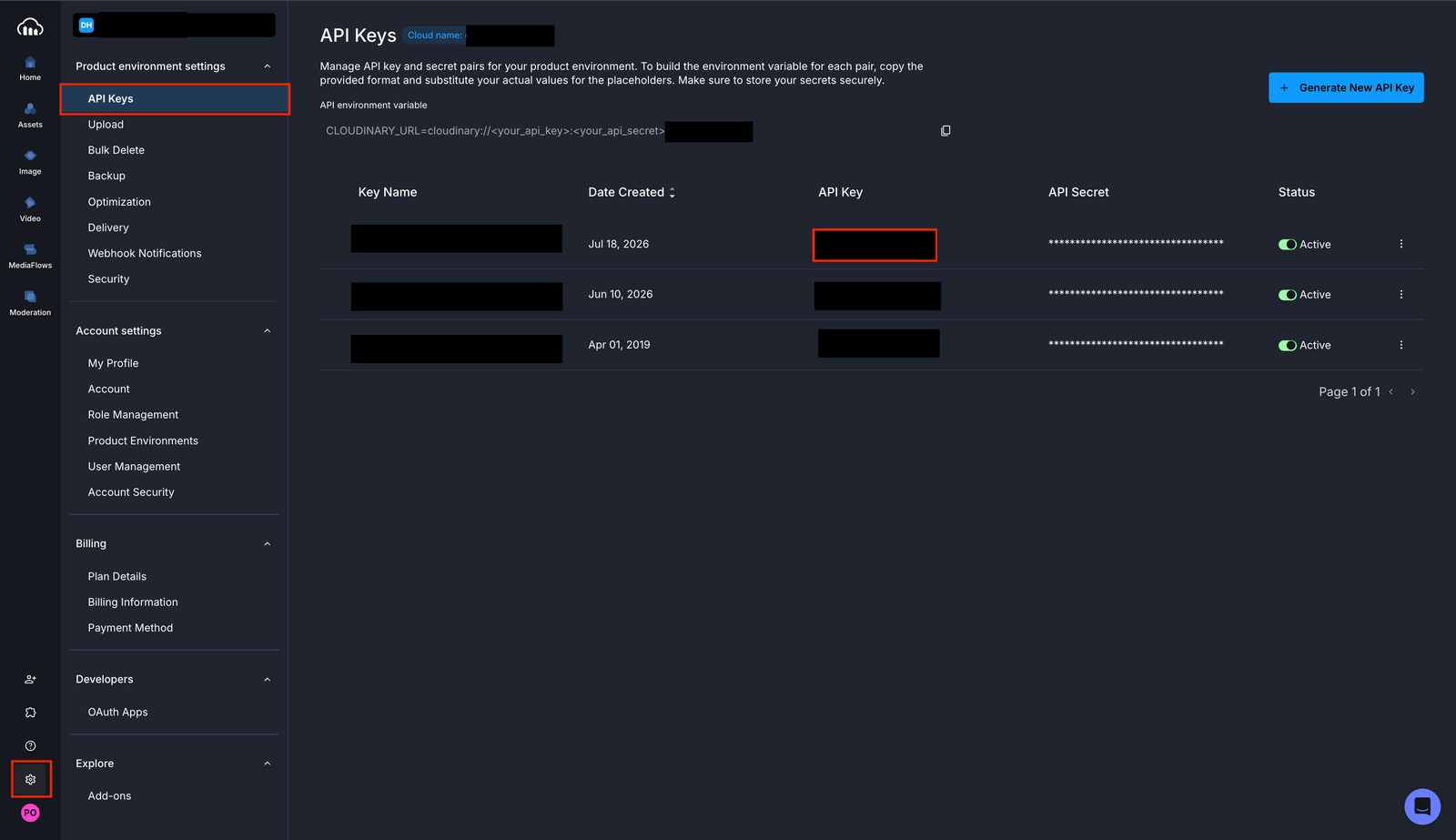
Task: Open Optimization settings
Action: point(119,202)
